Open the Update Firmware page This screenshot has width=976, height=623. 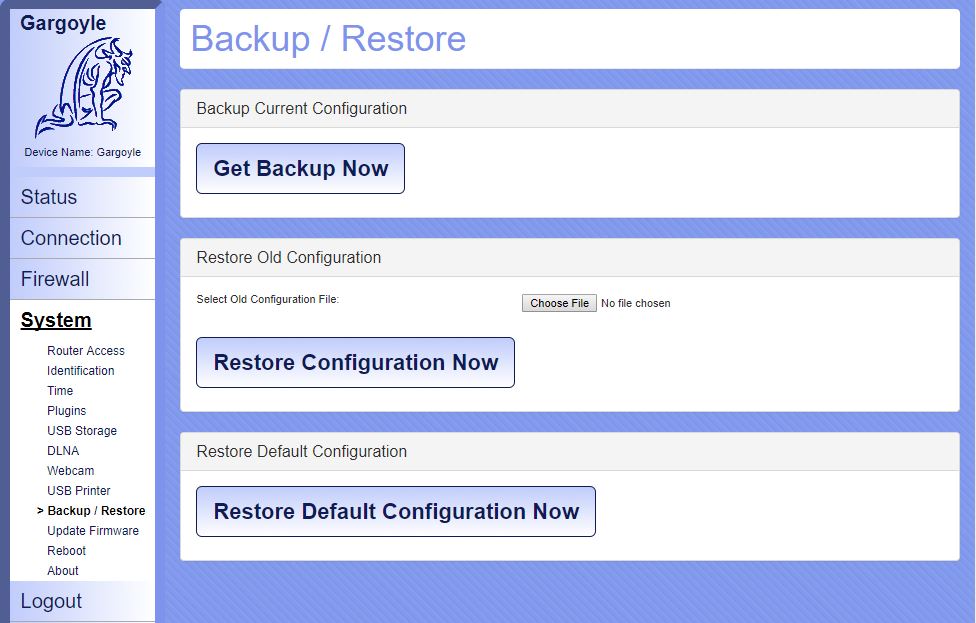(93, 531)
